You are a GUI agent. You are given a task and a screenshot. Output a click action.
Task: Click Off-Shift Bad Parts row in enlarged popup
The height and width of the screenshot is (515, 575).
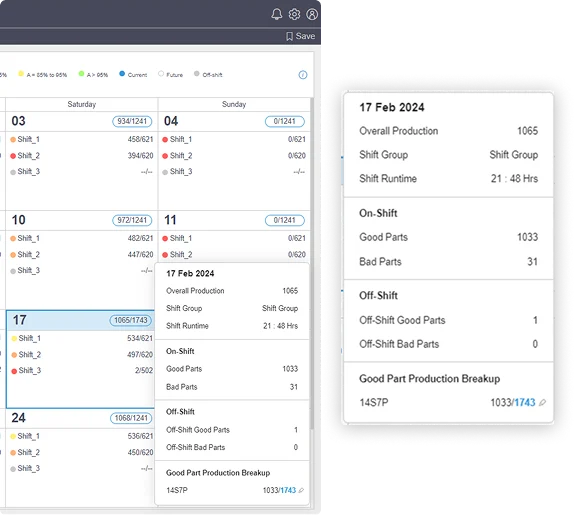tap(448, 344)
